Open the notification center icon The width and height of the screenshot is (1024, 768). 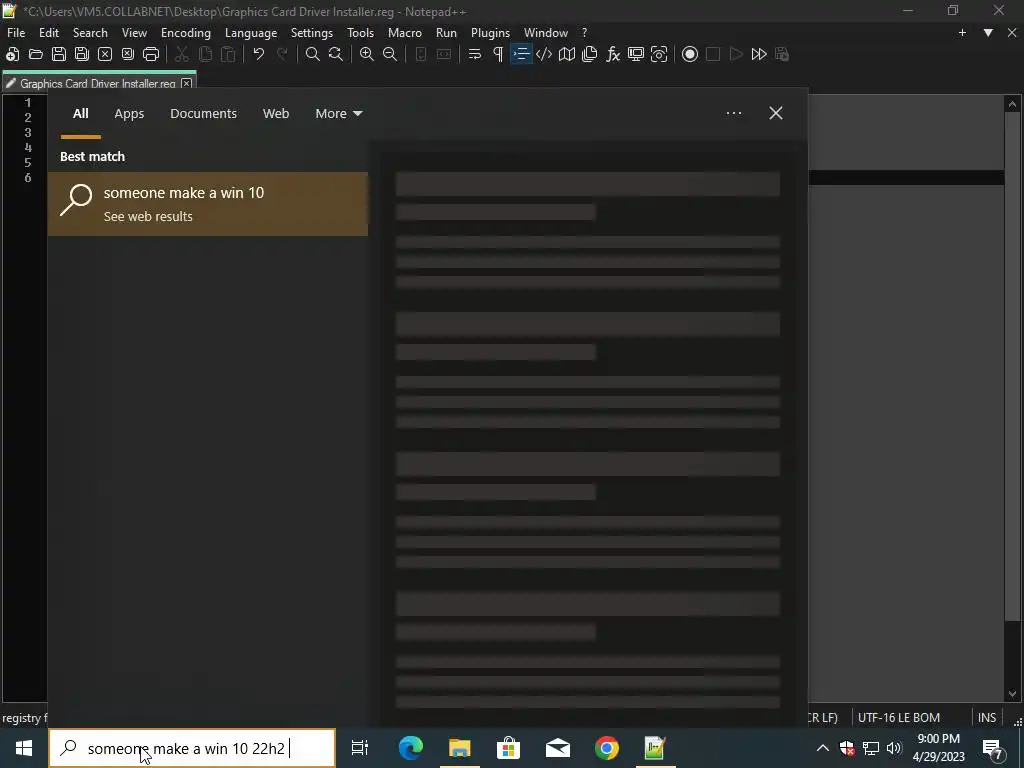[x=993, y=748]
